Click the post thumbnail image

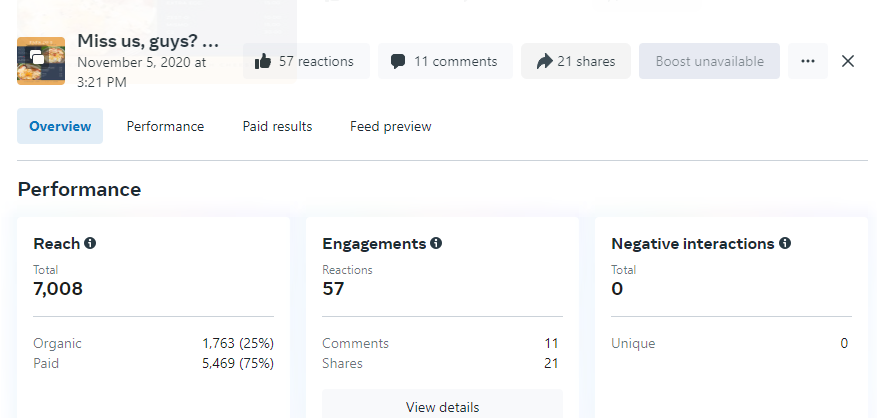pyautogui.click(x=41, y=61)
